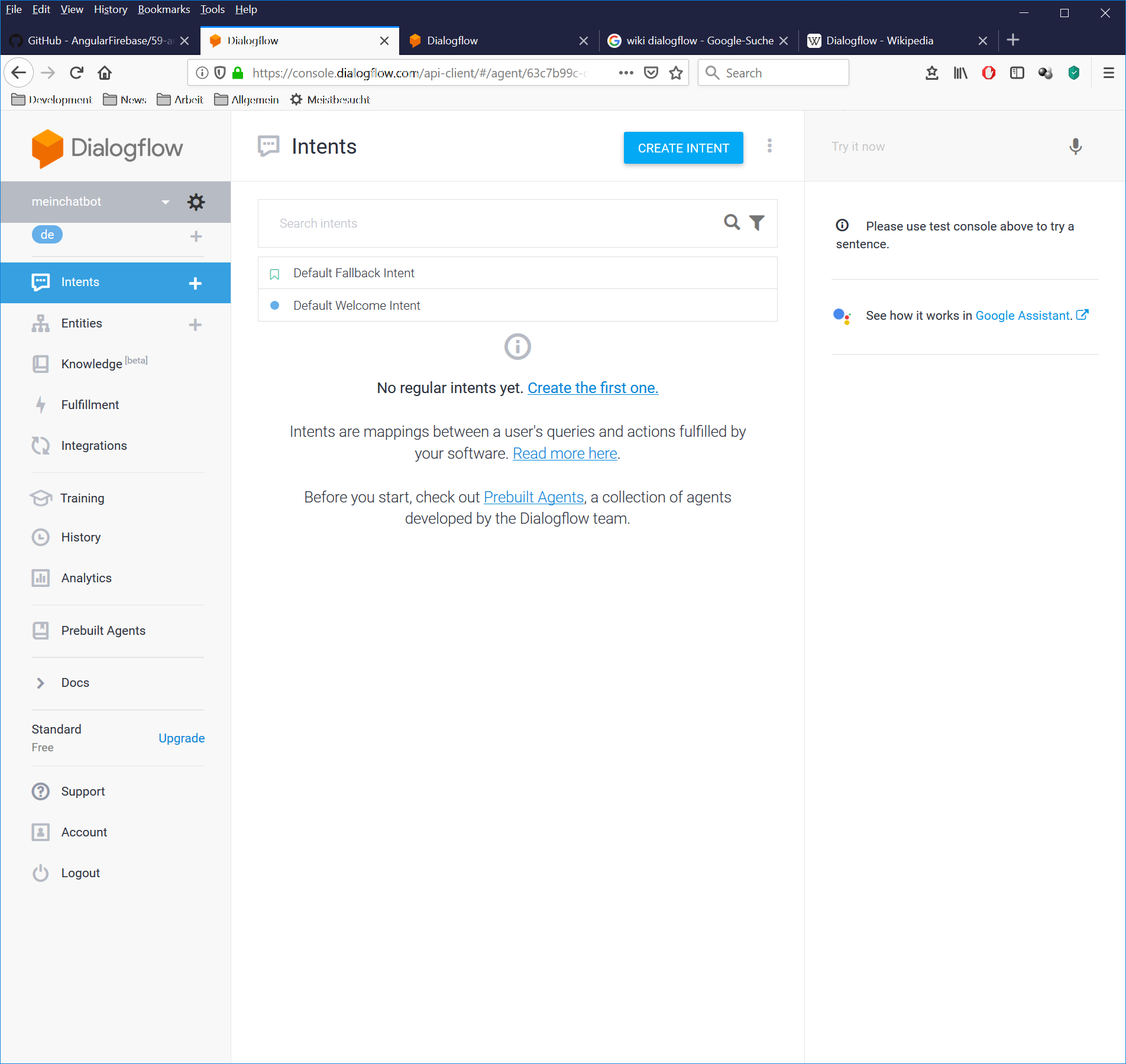Open Firefox hamburger menu
The image size is (1126, 1064).
coord(1109,73)
